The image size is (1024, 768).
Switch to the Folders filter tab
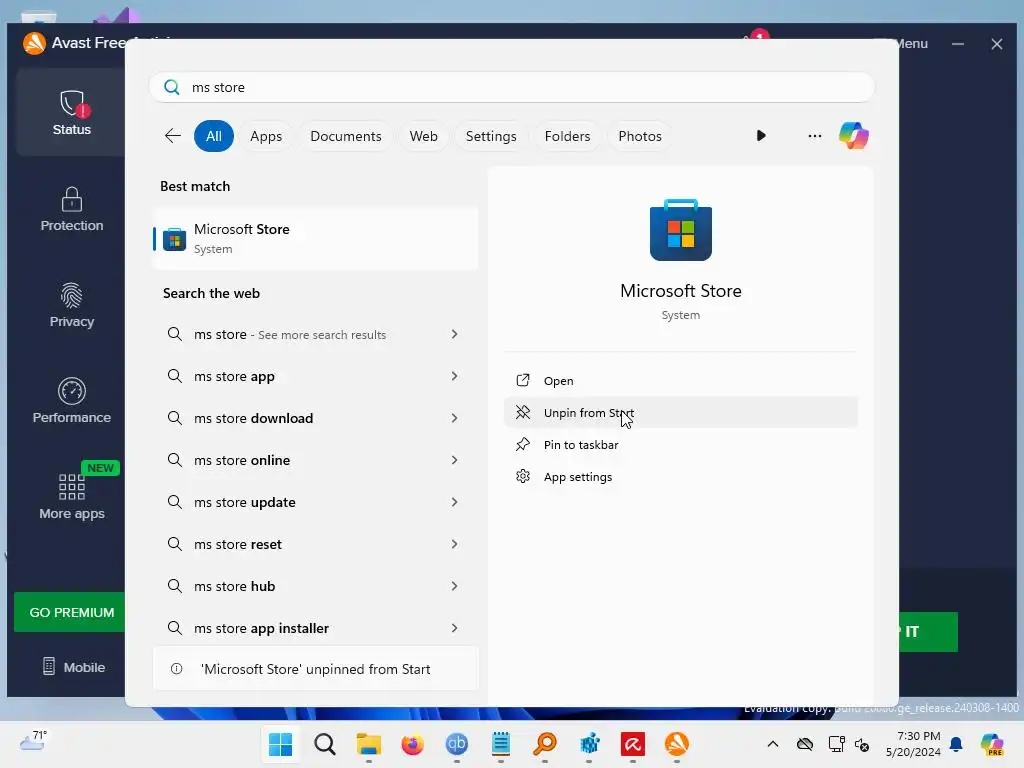(567, 136)
